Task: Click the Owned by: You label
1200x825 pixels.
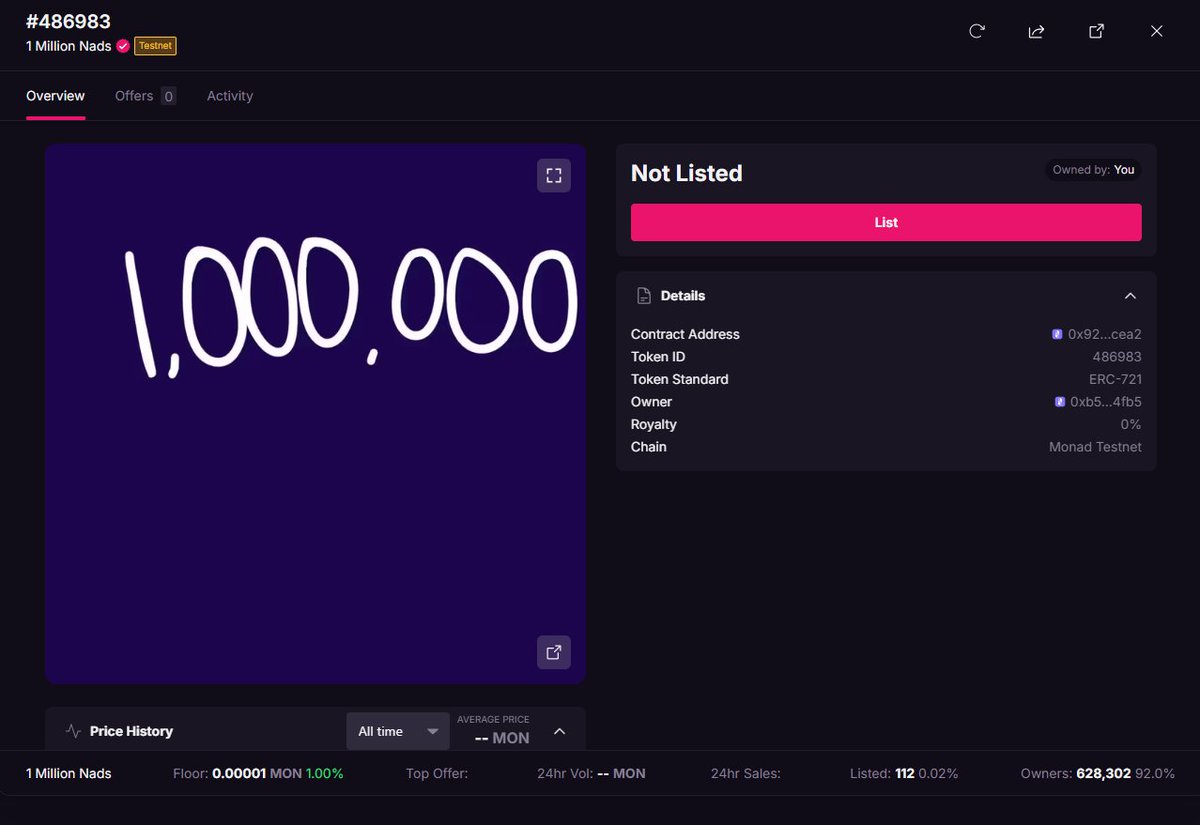Action: pos(1093,170)
